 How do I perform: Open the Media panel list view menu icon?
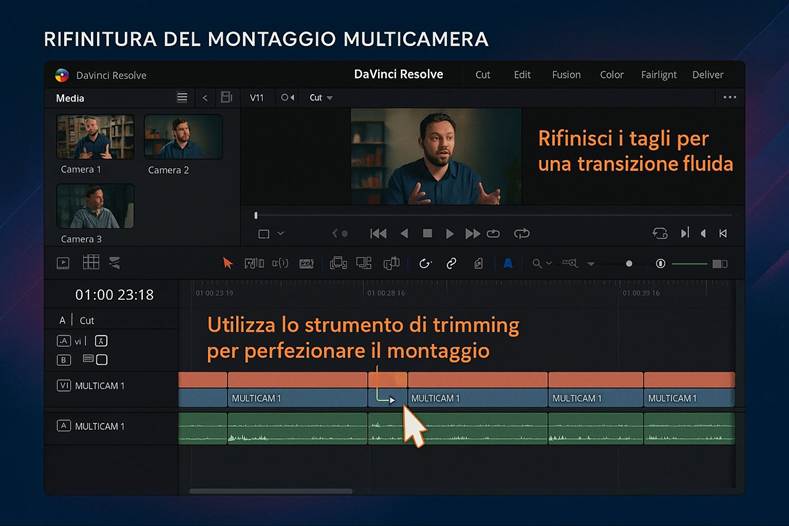(x=182, y=98)
